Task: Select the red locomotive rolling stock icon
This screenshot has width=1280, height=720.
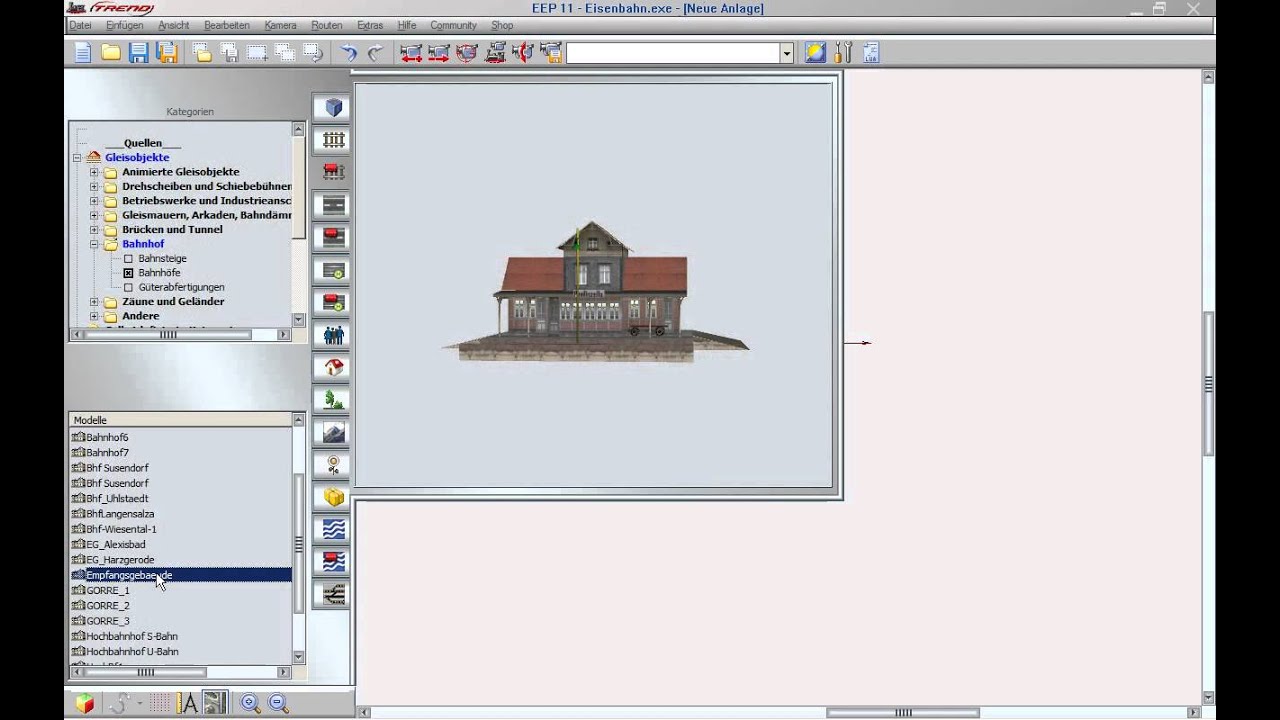Action: click(333, 172)
